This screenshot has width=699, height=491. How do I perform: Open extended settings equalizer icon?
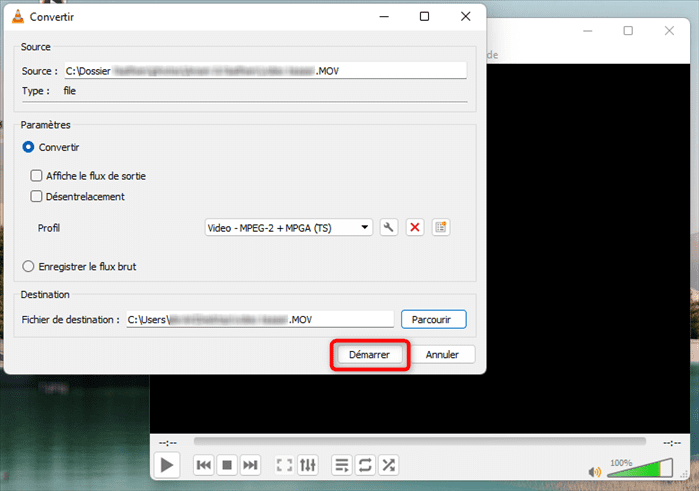(x=308, y=465)
